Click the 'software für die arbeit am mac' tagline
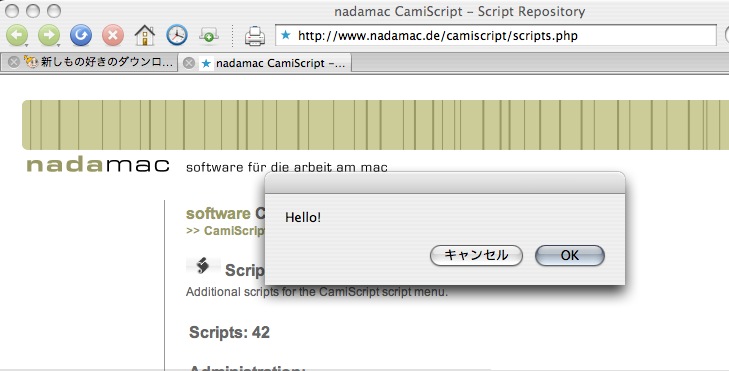Screen dimensions: 729x371 (286, 167)
